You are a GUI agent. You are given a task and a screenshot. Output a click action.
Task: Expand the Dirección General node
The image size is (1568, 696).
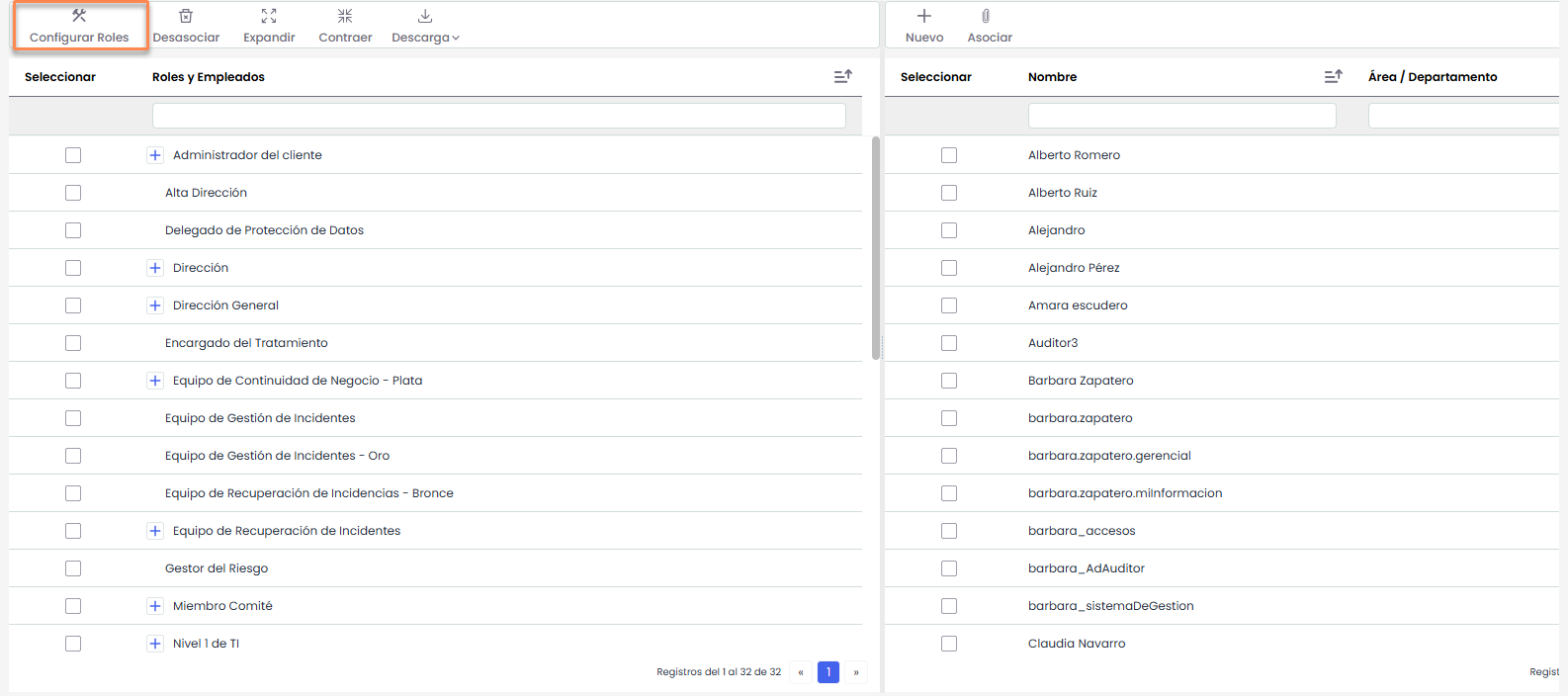click(x=155, y=305)
